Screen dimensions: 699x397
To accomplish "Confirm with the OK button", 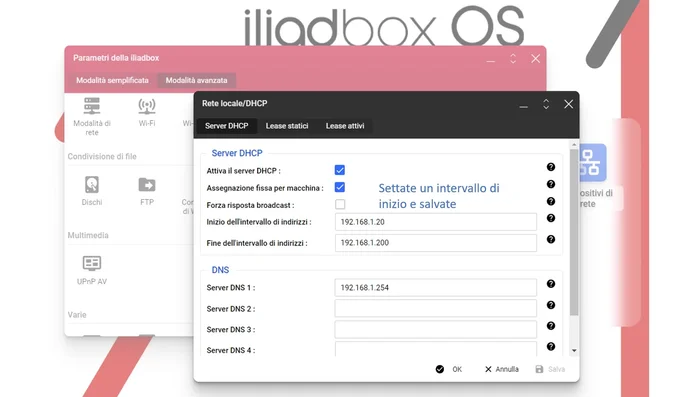I will (449, 369).
